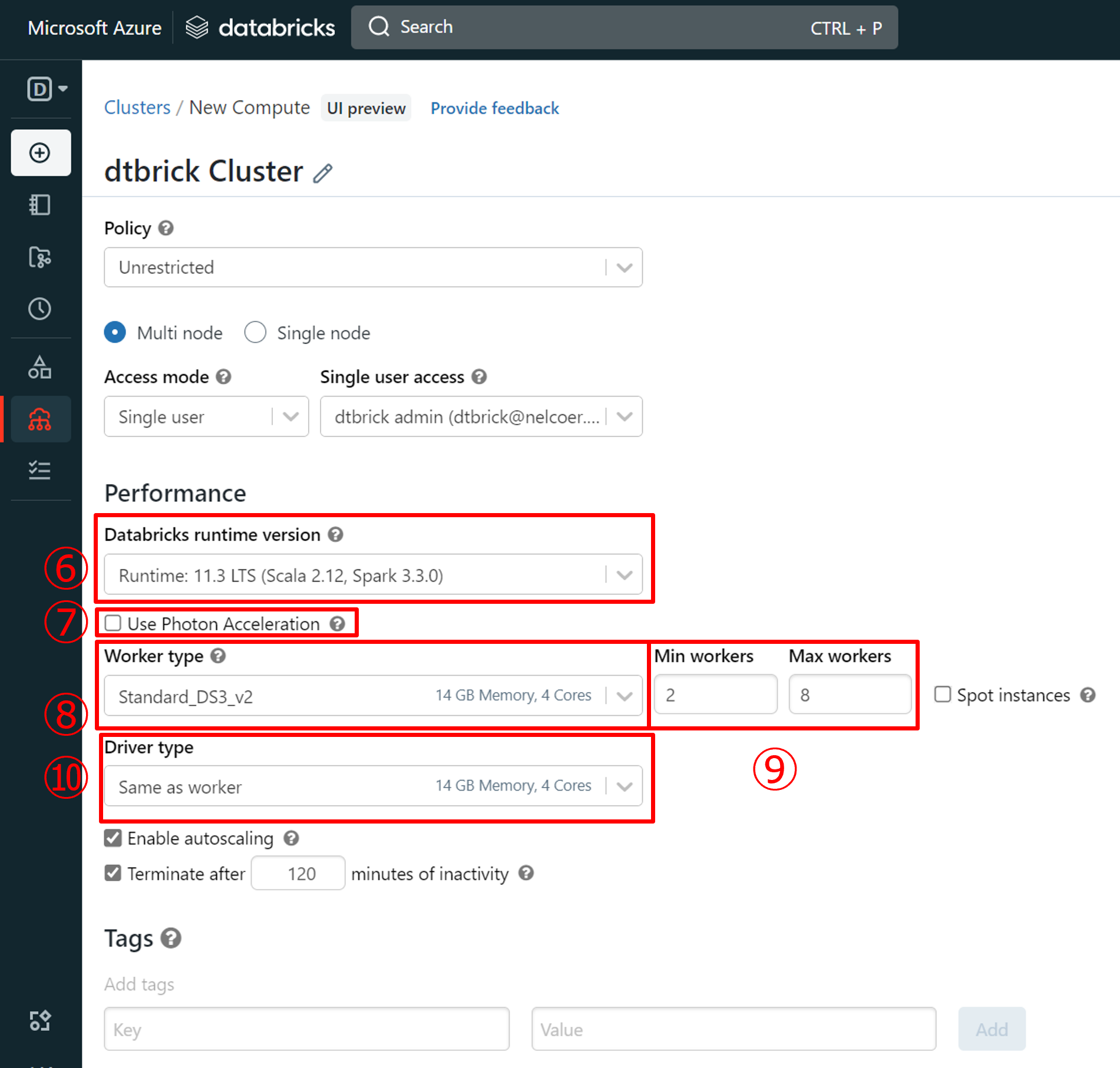Open the Repos sidebar icon

click(40, 257)
